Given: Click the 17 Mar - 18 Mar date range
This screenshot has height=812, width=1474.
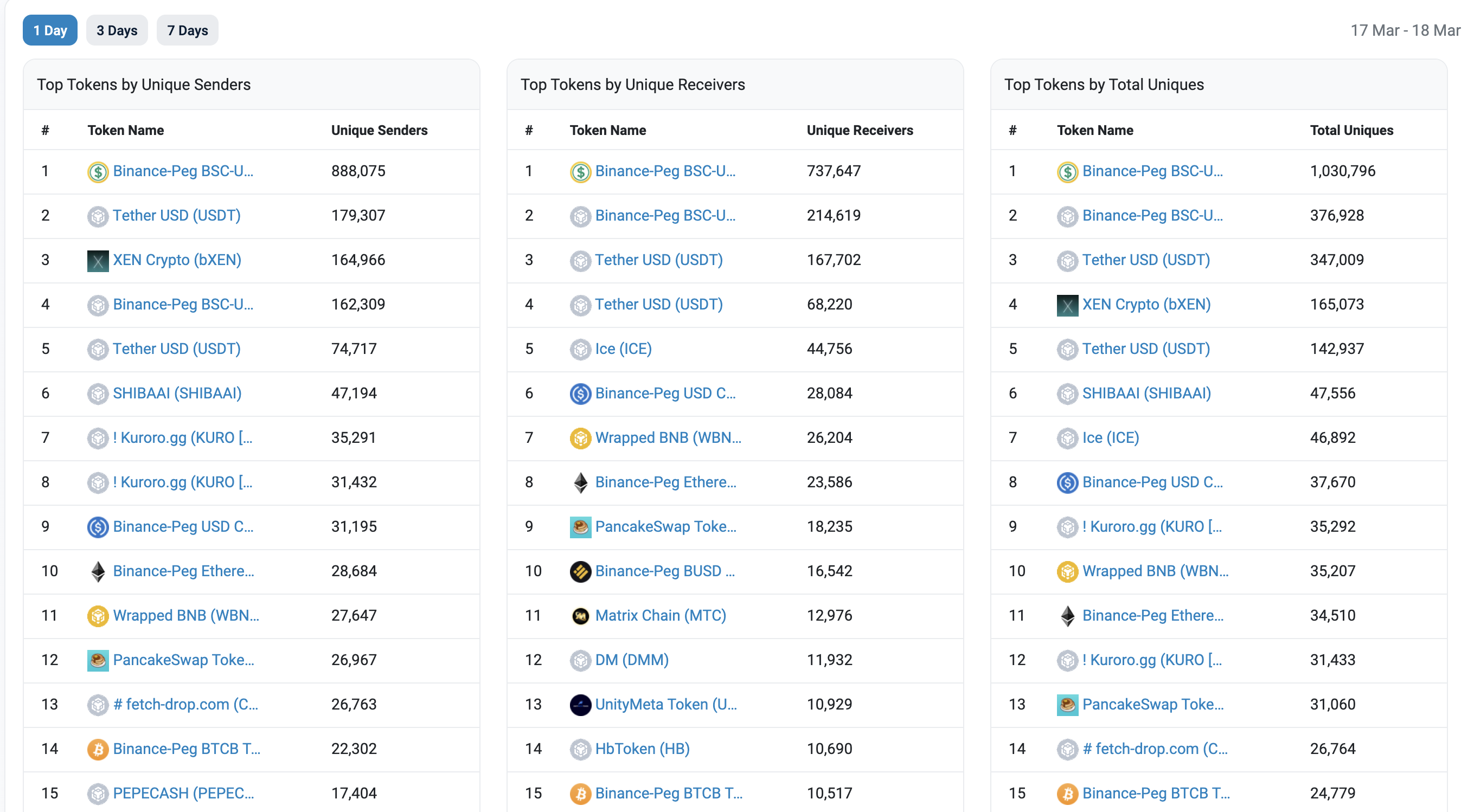Looking at the screenshot, I should click(x=1405, y=30).
